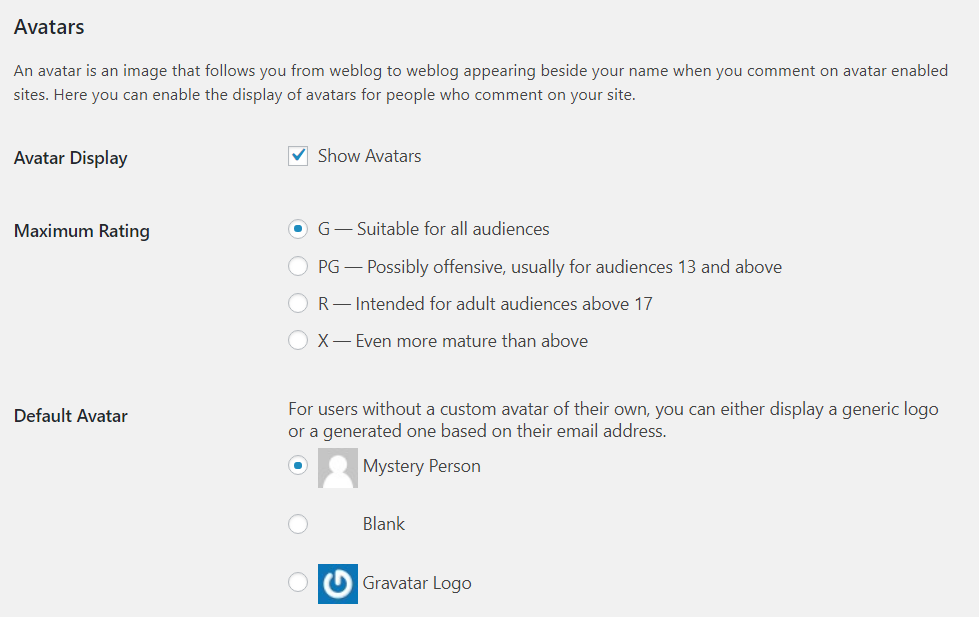Click the gray Mystery Person placeholder graphic
Screen dimensions: 979x617
(x=337, y=467)
